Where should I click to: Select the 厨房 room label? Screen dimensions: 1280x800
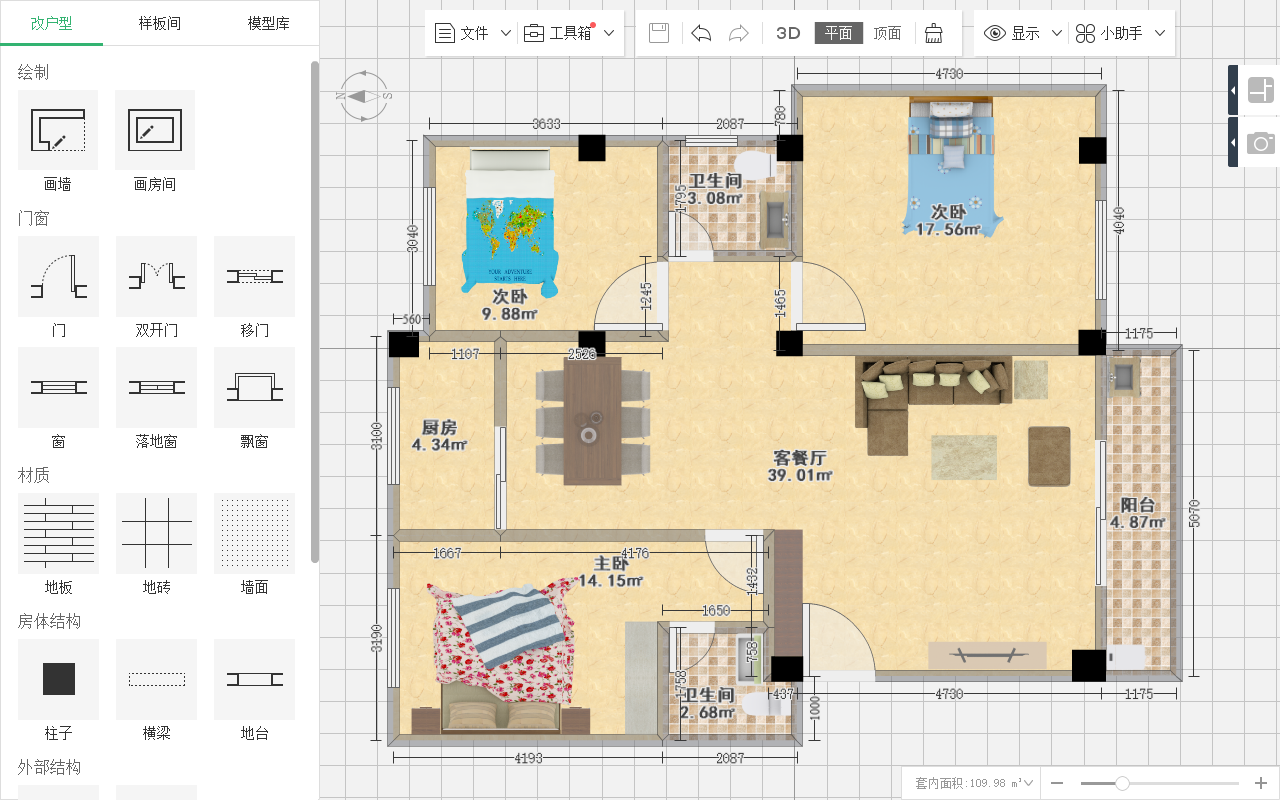[x=438, y=436]
